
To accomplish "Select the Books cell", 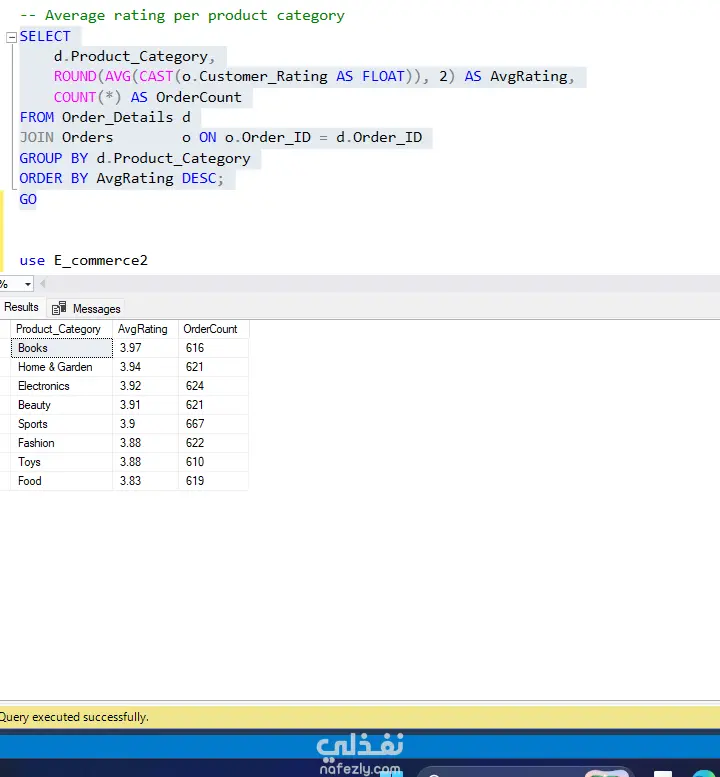I will click(62, 348).
